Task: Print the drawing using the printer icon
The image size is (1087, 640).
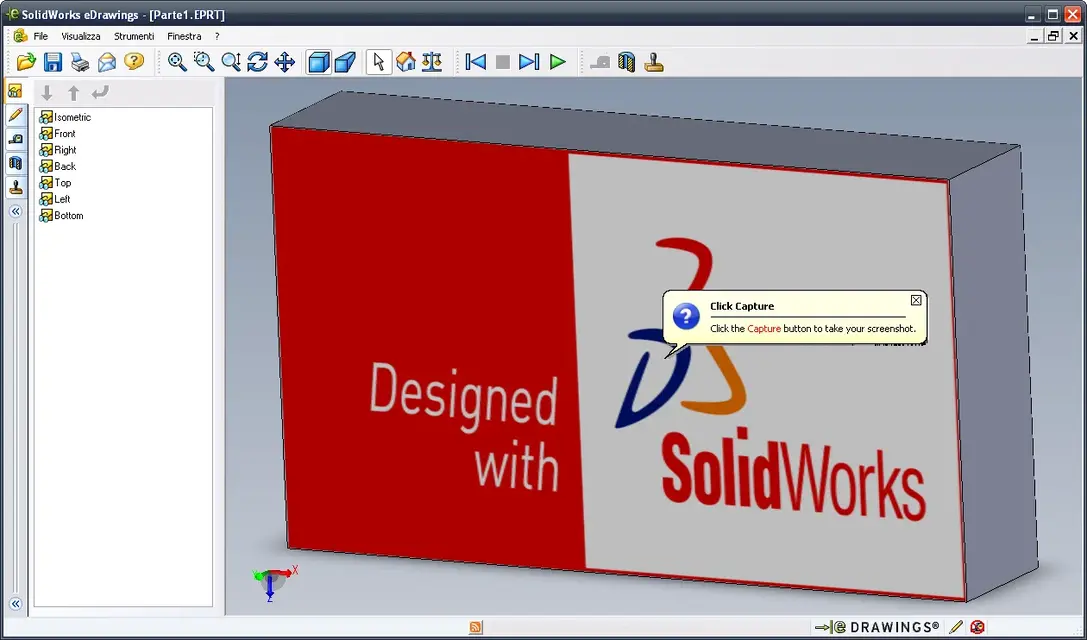Action: point(80,62)
